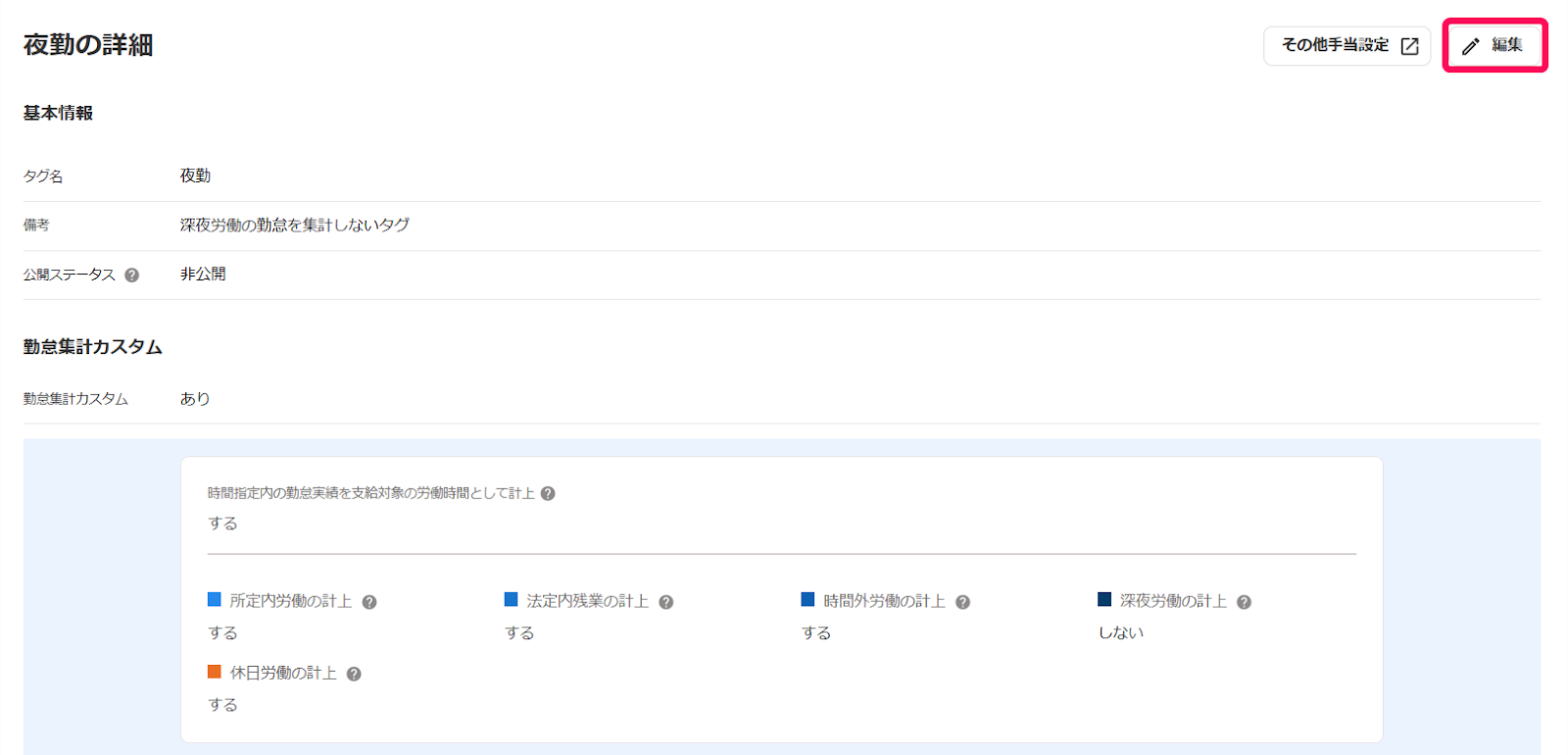Image resolution: width=1568 pixels, height=755 pixels.
Task: Click the blue swatch for 時間外労働の計上
Action: (x=808, y=599)
